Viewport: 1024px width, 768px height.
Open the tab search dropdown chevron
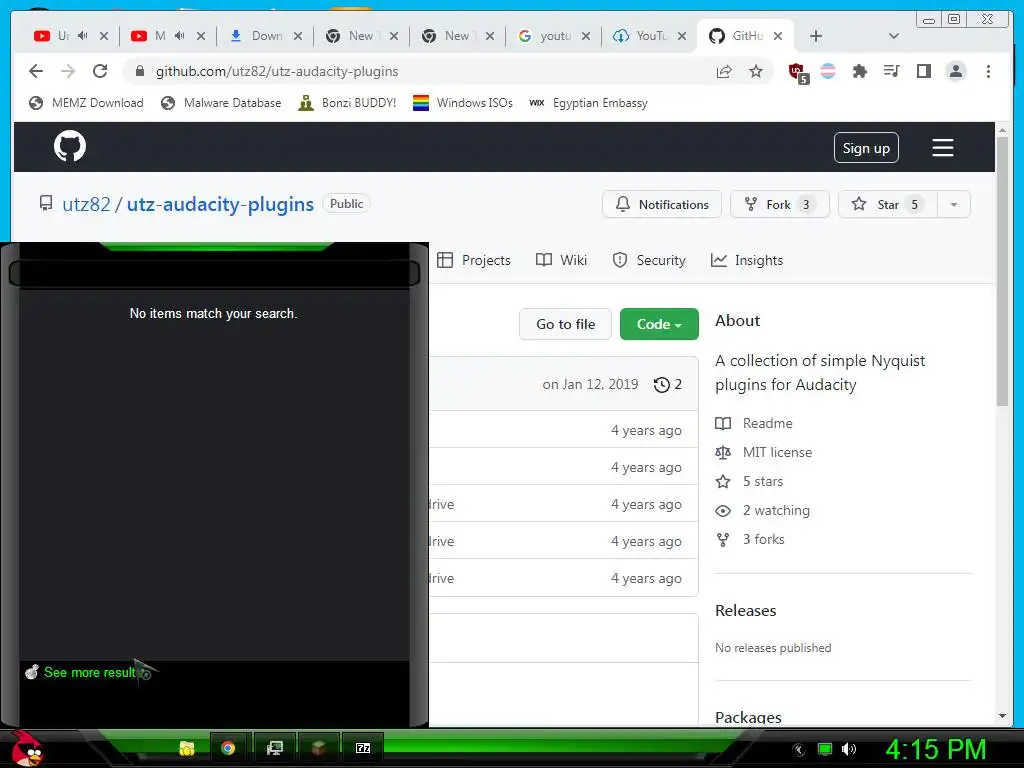tap(894, 36)
